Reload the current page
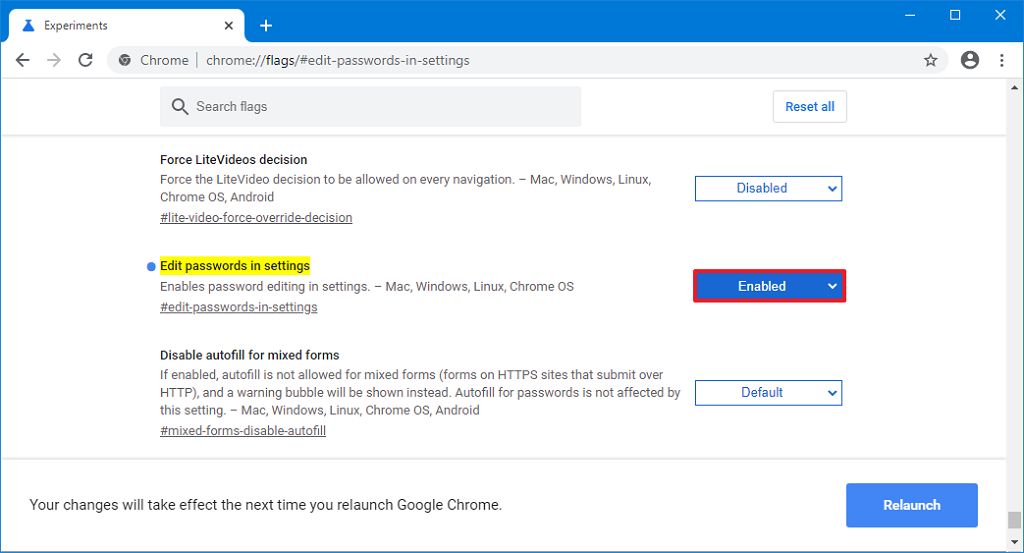The image size is (1024, 553). point(86,60)
